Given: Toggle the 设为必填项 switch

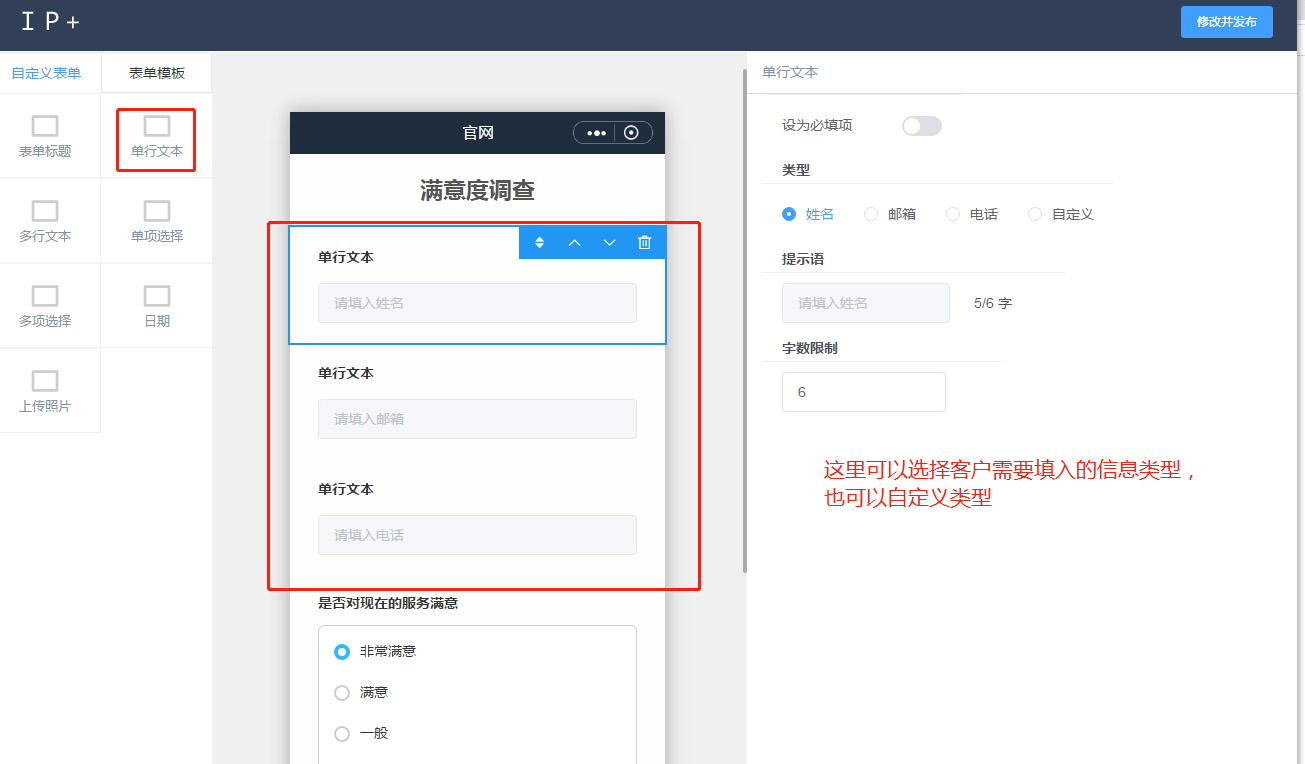Looking at the screenshot, I should pyautogui.click(x=921, y=126).
